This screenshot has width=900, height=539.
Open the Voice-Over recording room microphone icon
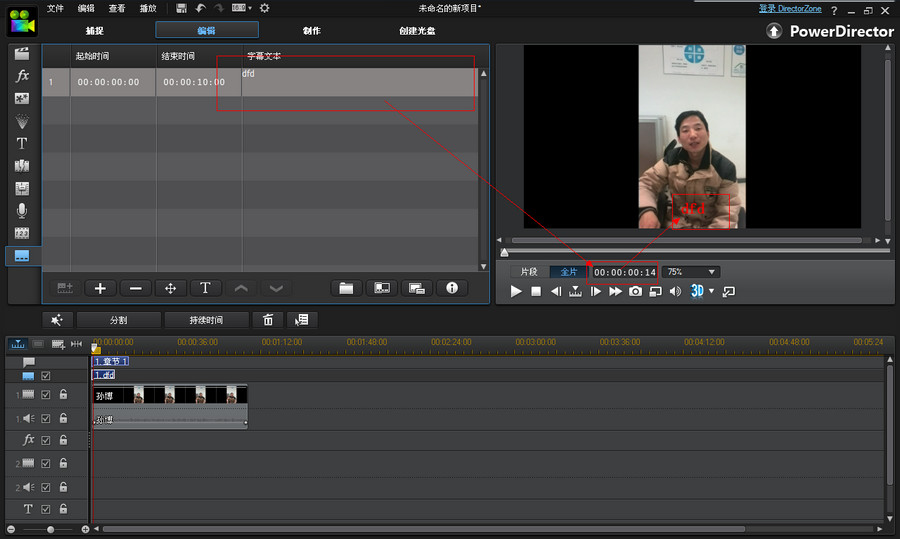[x=22, y=210]
